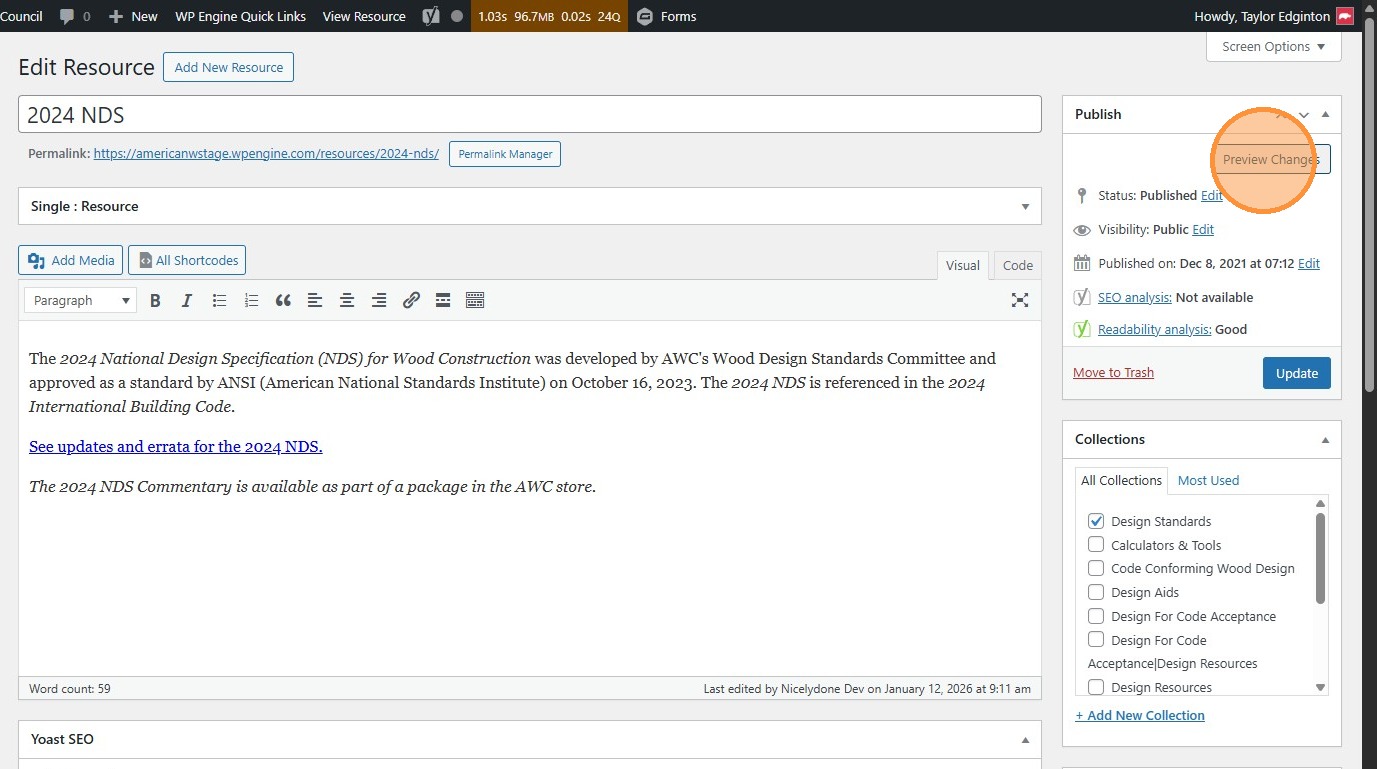Open the Permalink Manager
The width and height of the screenshot is (1377, 769).
click(x=505, y=154)
